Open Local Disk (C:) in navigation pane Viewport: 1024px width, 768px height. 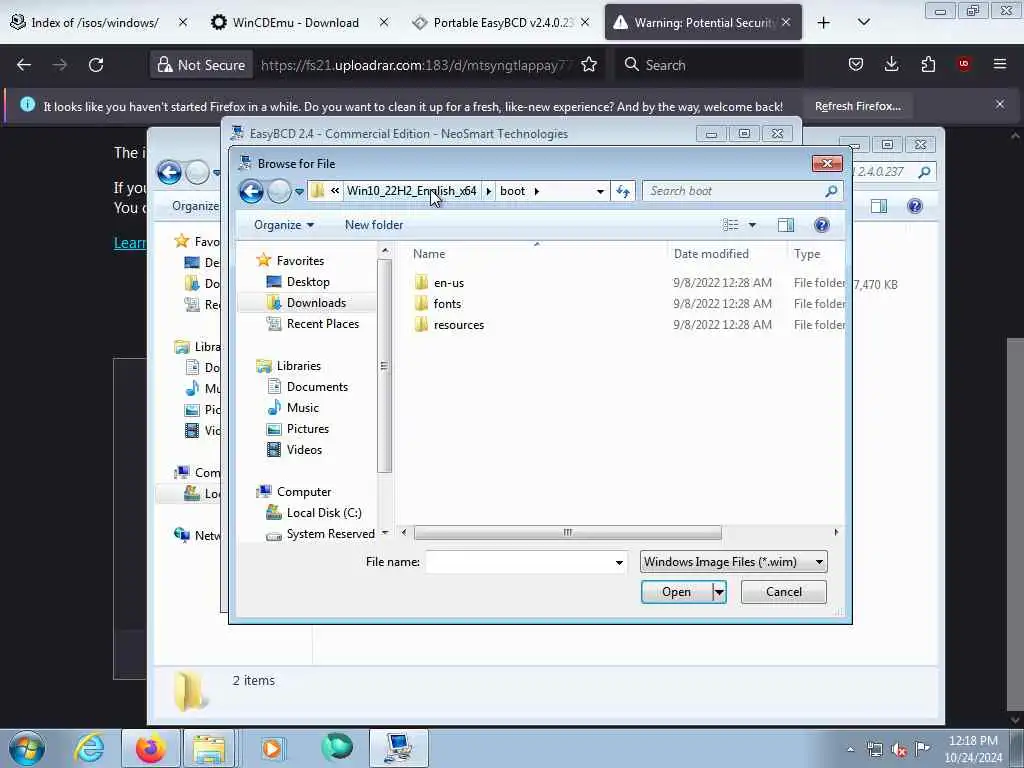point(323,513)
